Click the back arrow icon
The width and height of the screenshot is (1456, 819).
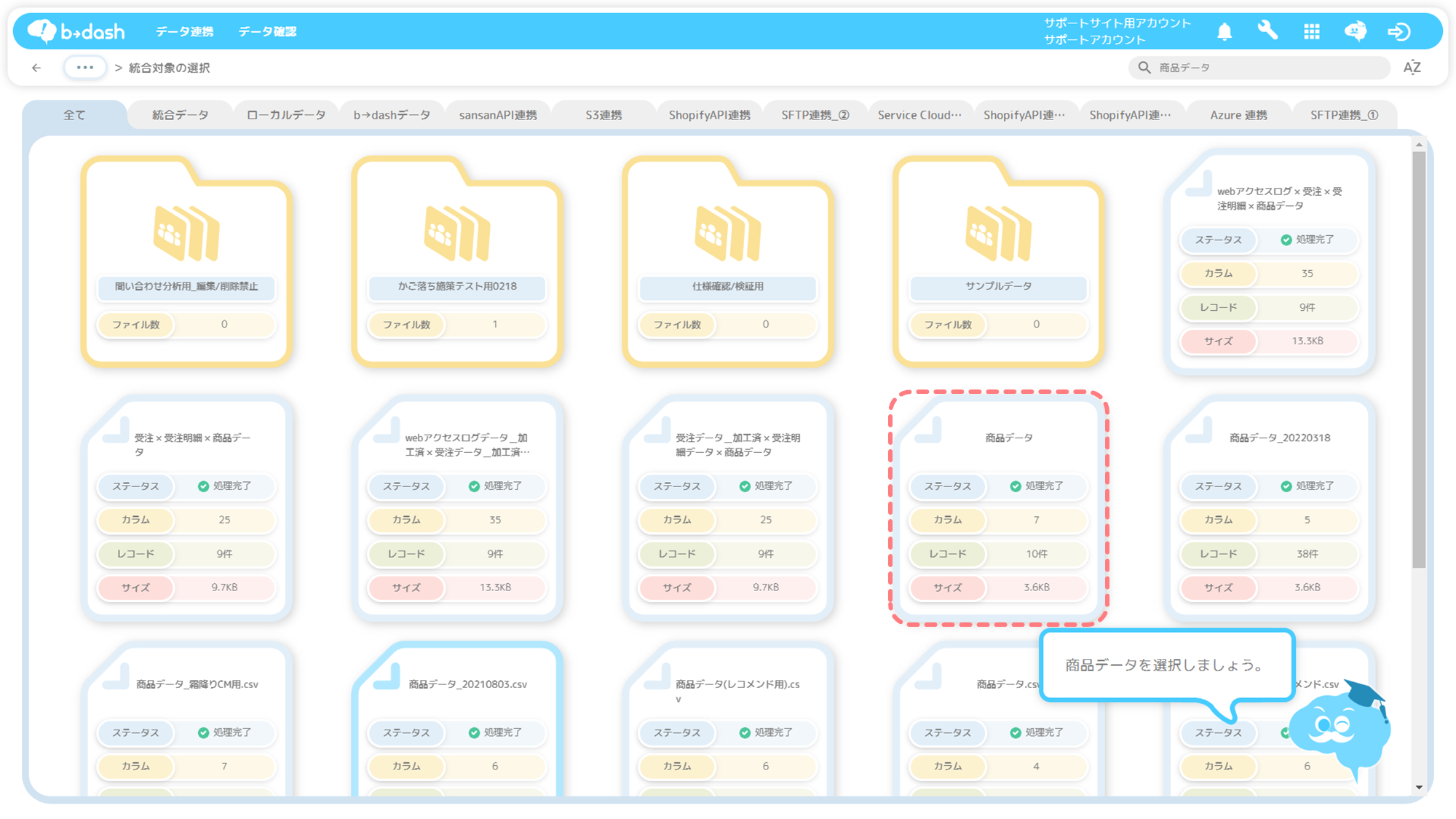click(x=36, y=68)
